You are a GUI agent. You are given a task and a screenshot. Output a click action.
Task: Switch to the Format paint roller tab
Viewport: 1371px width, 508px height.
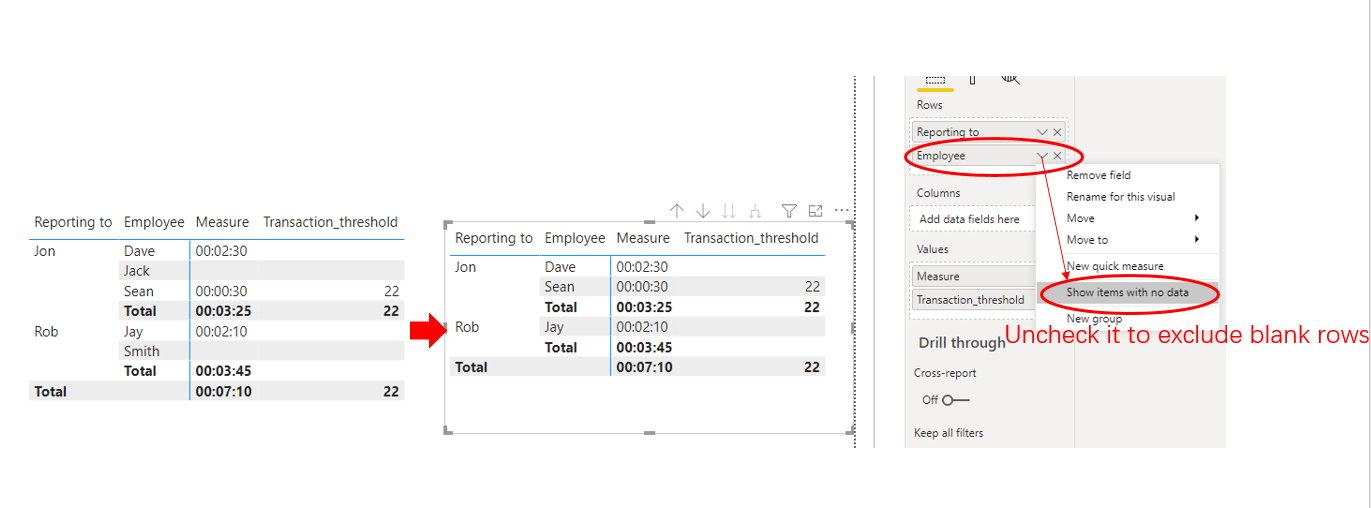[972, 80]
